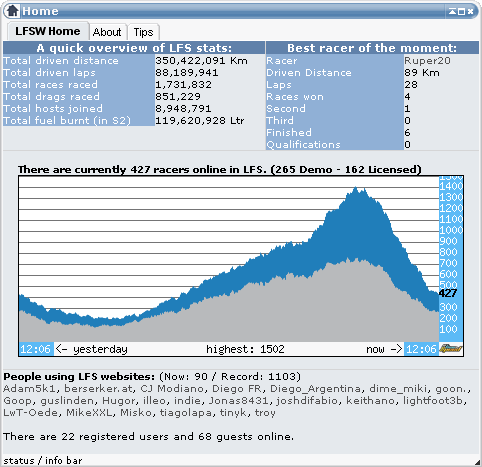Click username Diego_Argentina

pyautogui.click(x=315, y=389)
